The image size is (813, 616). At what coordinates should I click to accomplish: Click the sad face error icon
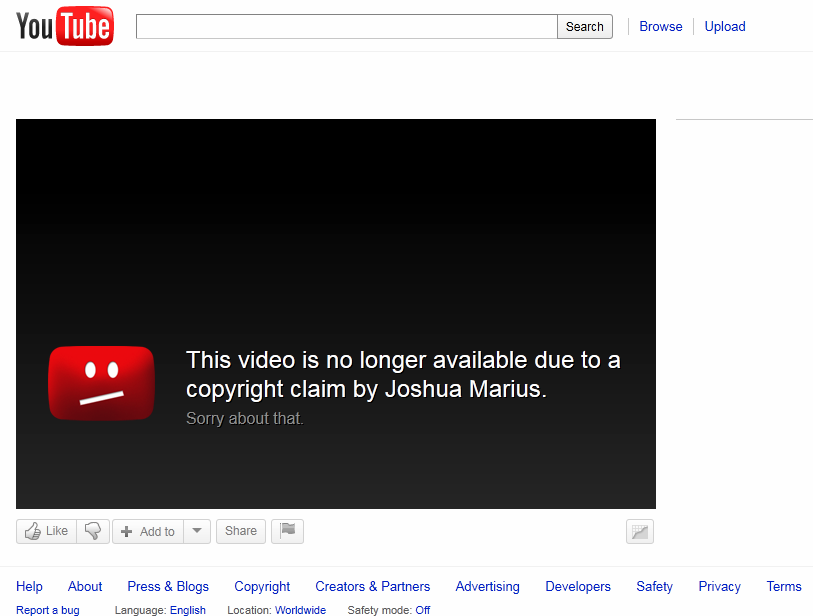point(102,383)
